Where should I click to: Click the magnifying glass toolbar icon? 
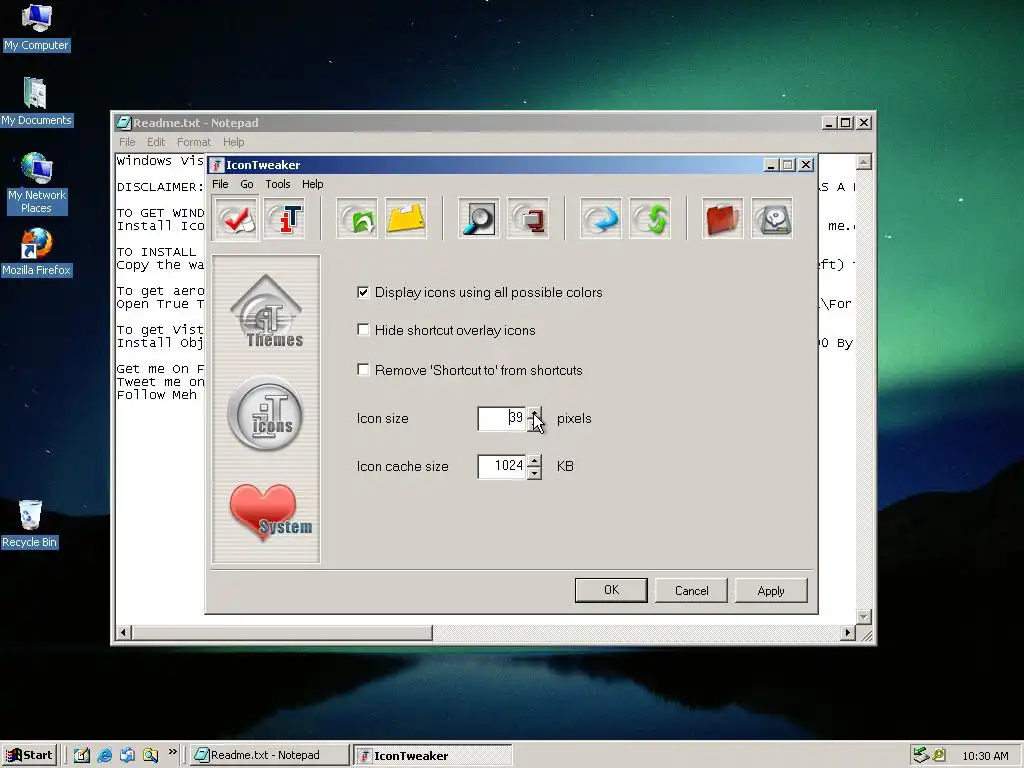pos(479,219)
